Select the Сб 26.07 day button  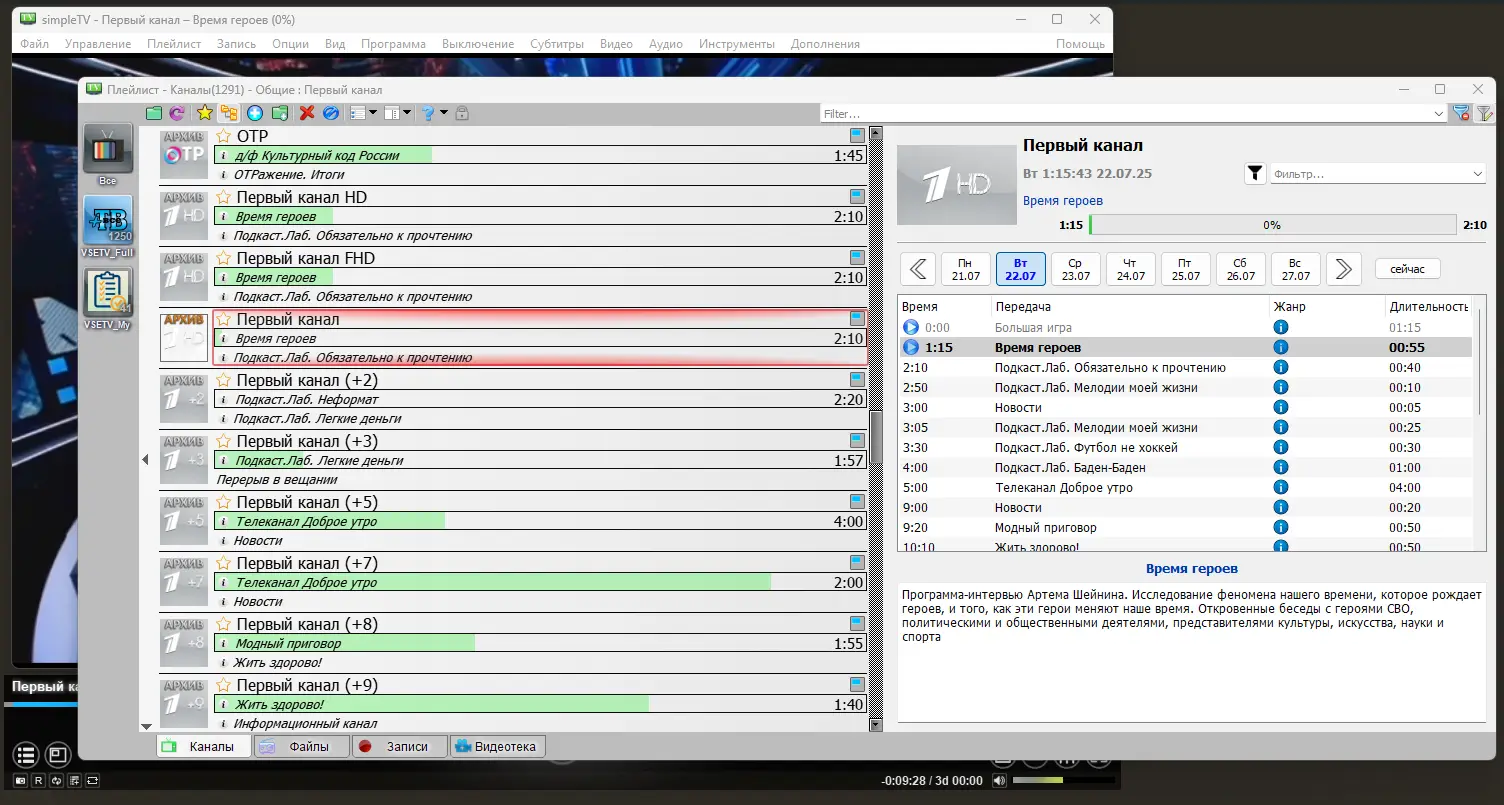(1241, 269)
